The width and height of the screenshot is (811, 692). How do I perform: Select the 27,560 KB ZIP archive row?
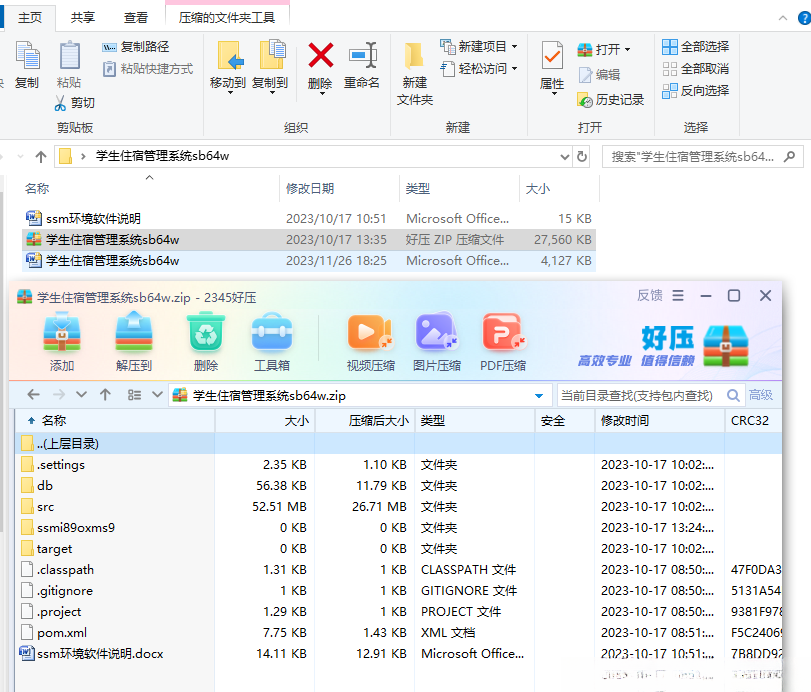tap(309, 240)
